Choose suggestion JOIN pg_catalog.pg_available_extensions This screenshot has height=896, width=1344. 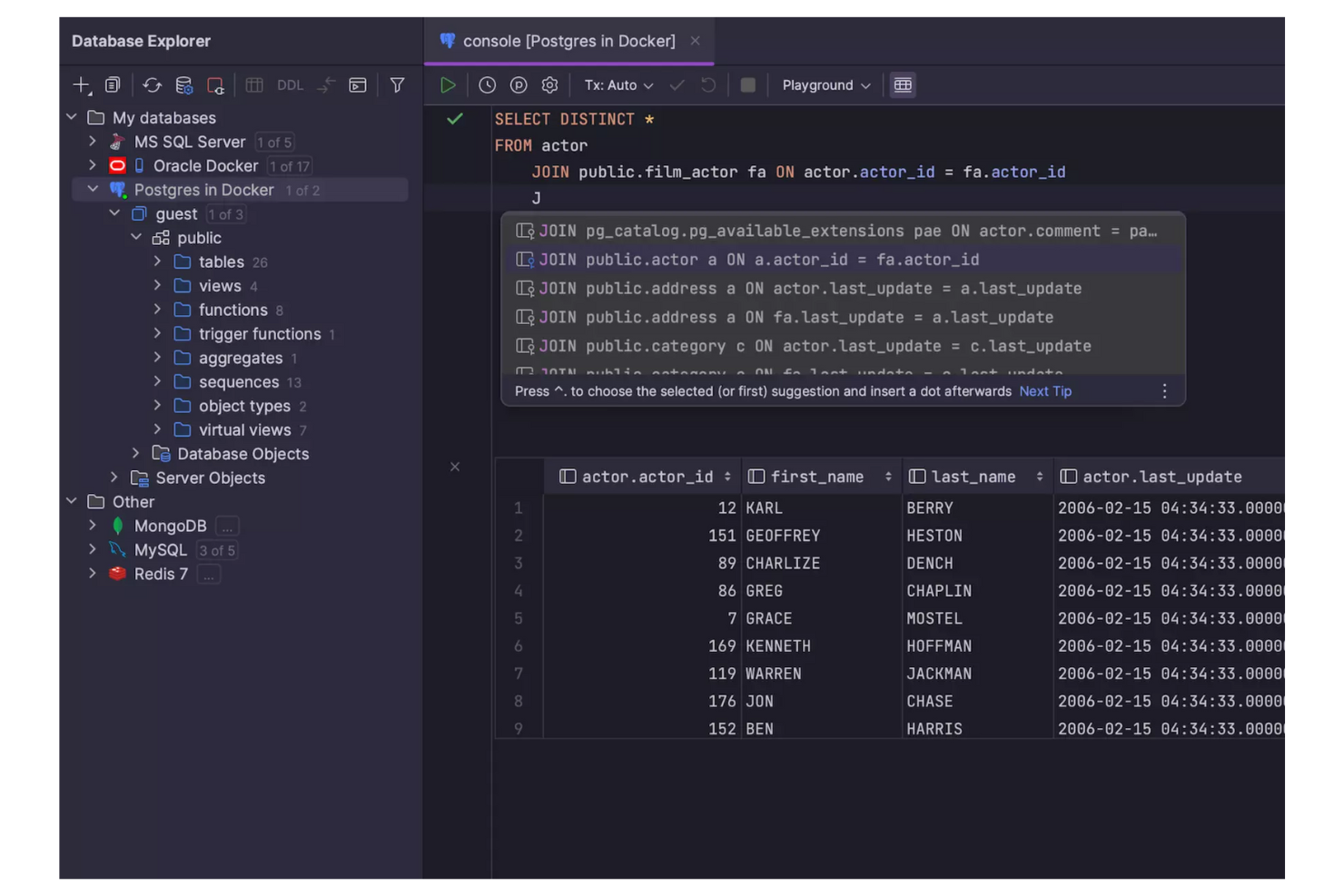(x=843, y=231)
